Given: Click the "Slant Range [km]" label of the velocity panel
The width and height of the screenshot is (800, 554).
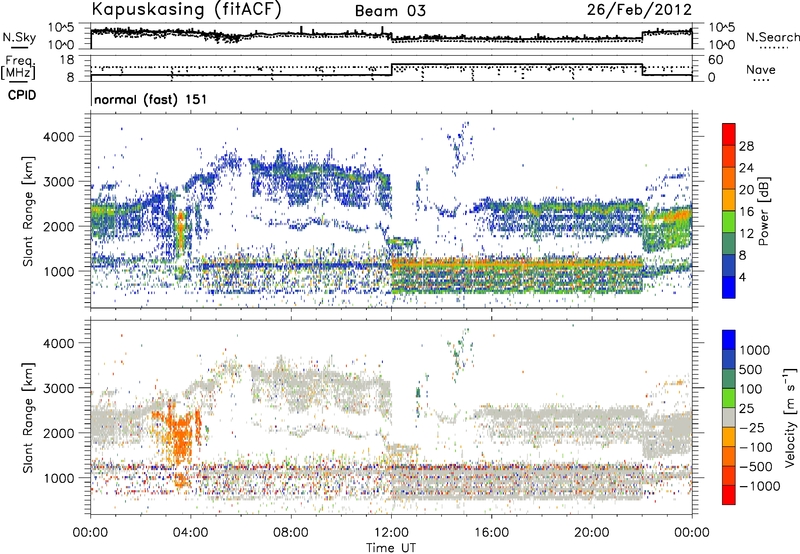Looking at the screenshot, I should pos(28,417).
